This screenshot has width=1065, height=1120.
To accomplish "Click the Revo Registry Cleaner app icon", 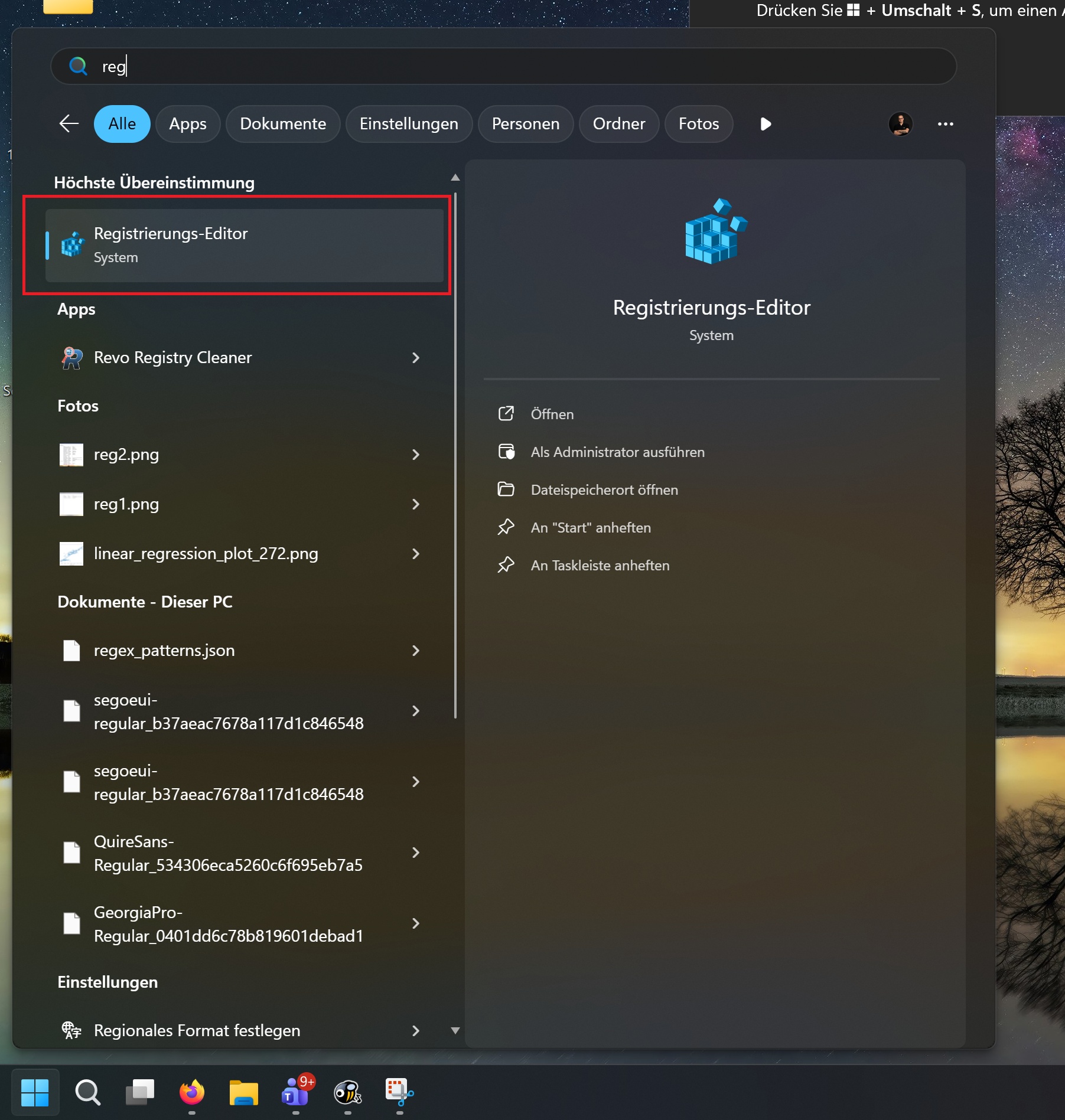I will pyautogui.click(x=72, y=358).
